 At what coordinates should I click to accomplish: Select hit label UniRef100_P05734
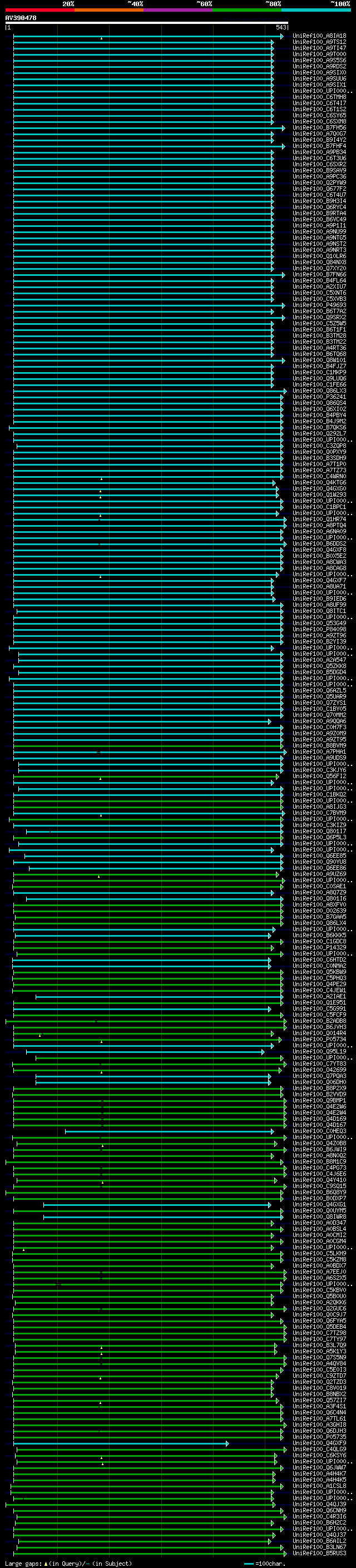[x=319, y=1039]
